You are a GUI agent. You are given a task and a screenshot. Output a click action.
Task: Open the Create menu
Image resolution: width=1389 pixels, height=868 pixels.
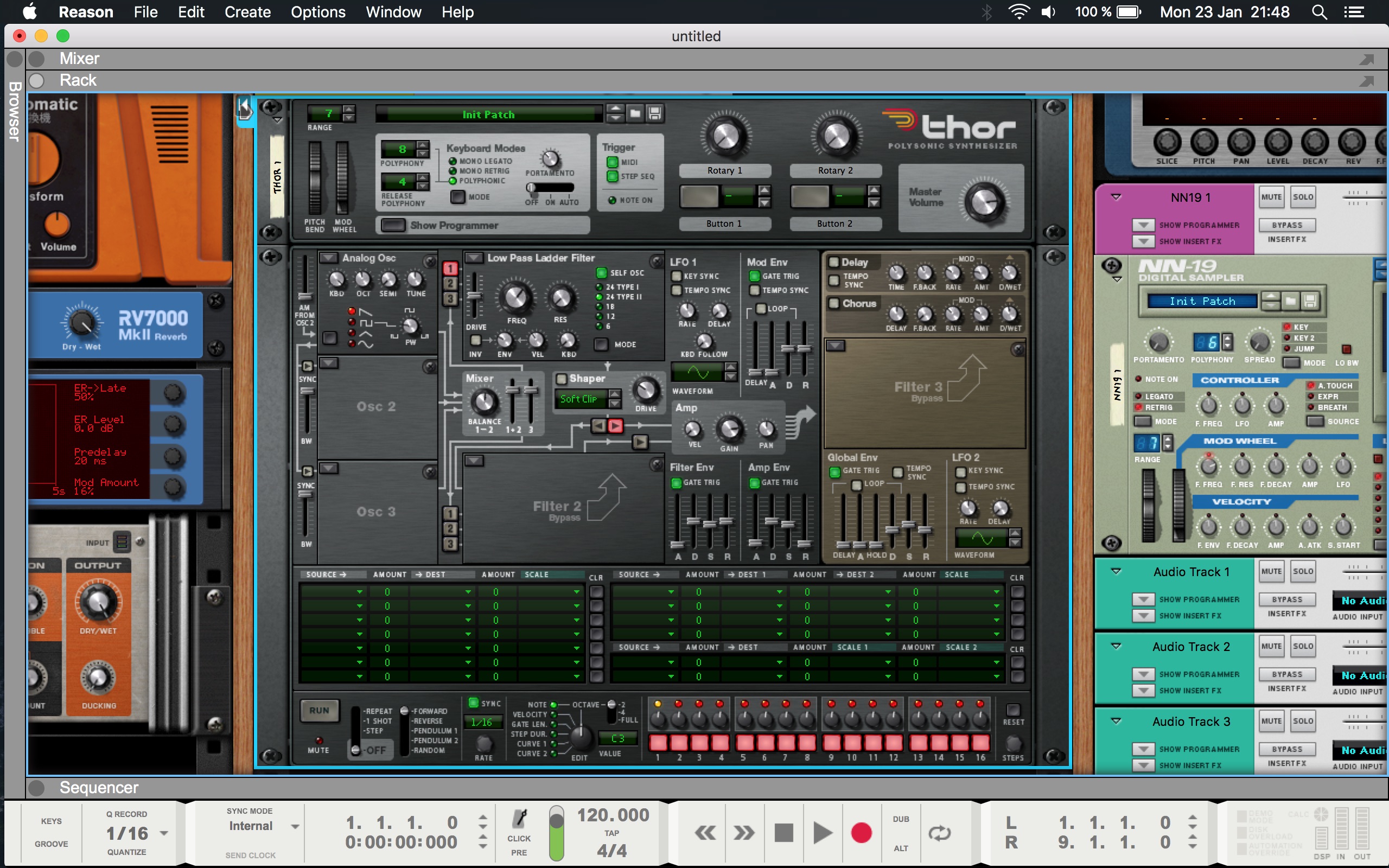247,12
